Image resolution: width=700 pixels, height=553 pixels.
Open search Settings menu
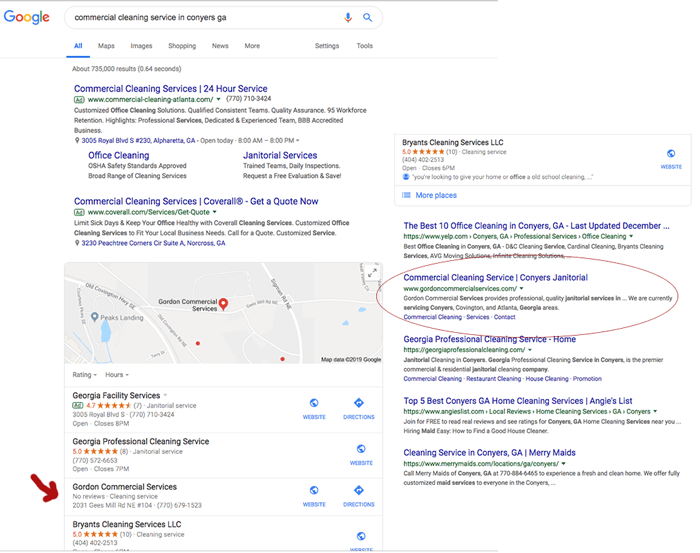point(327,46)
